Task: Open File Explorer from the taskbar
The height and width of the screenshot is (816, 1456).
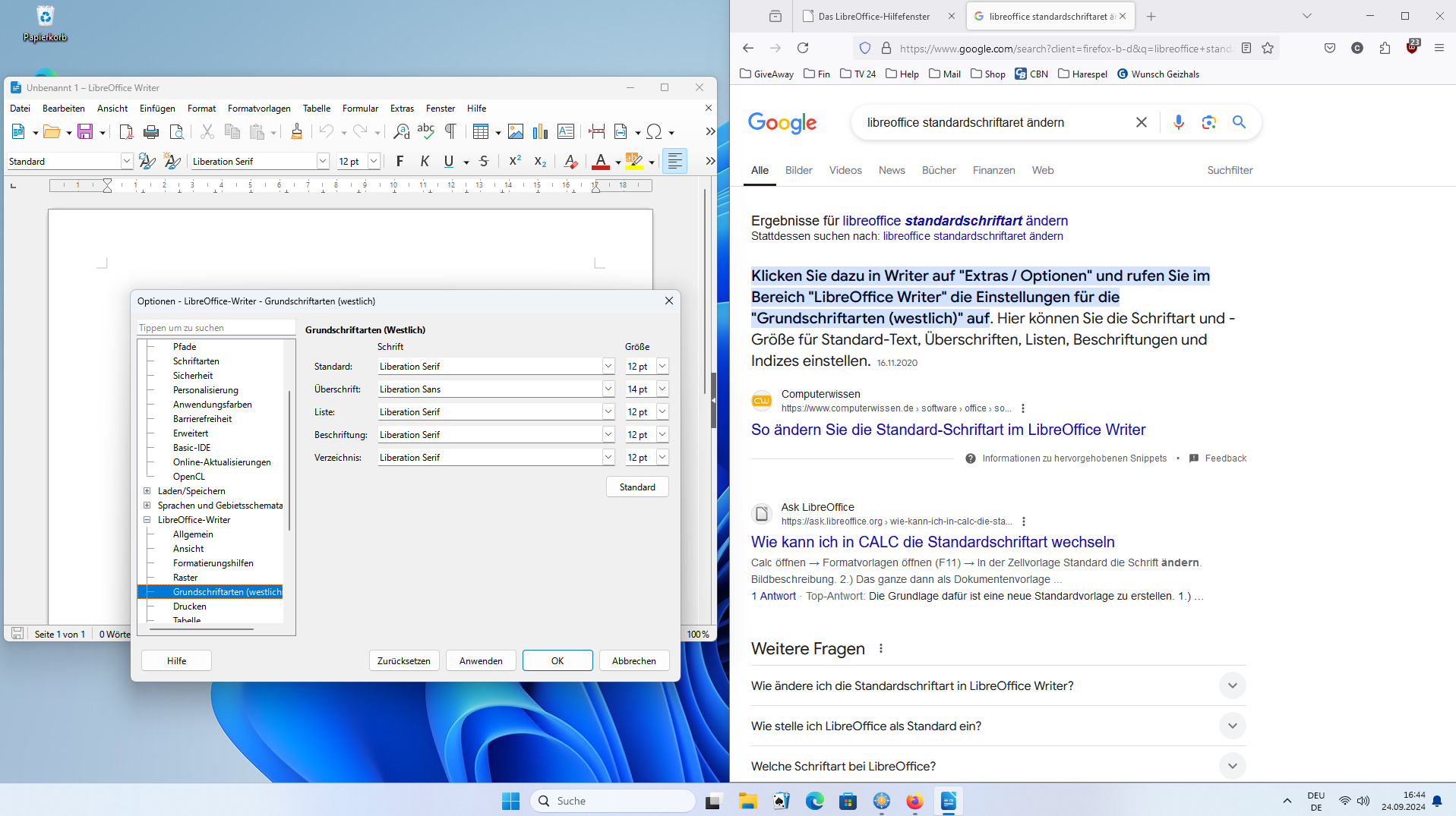Action: pos(748,801)
